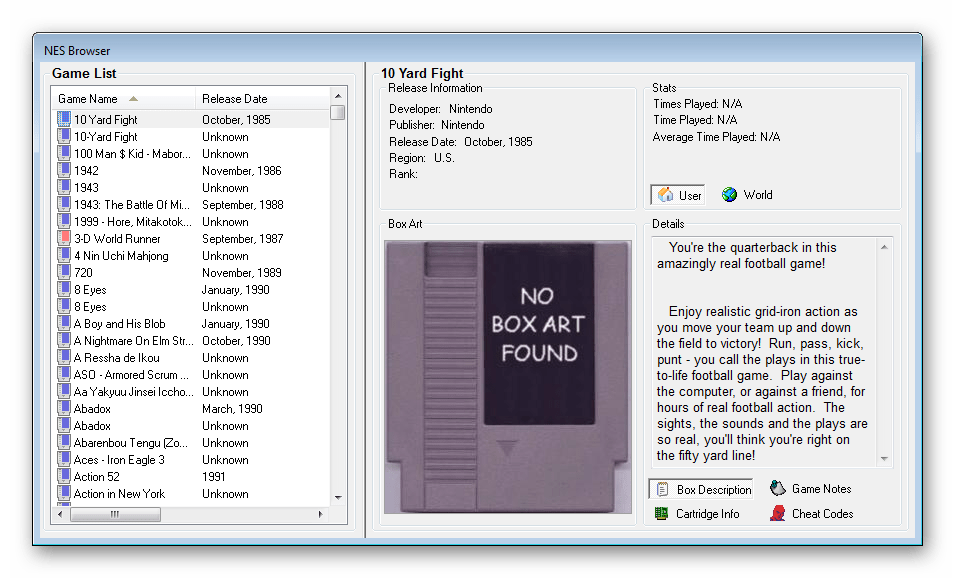Click the cartridge icon beside 1942
The height and width of the screenshot is (578, 955).
pos(64,170)
